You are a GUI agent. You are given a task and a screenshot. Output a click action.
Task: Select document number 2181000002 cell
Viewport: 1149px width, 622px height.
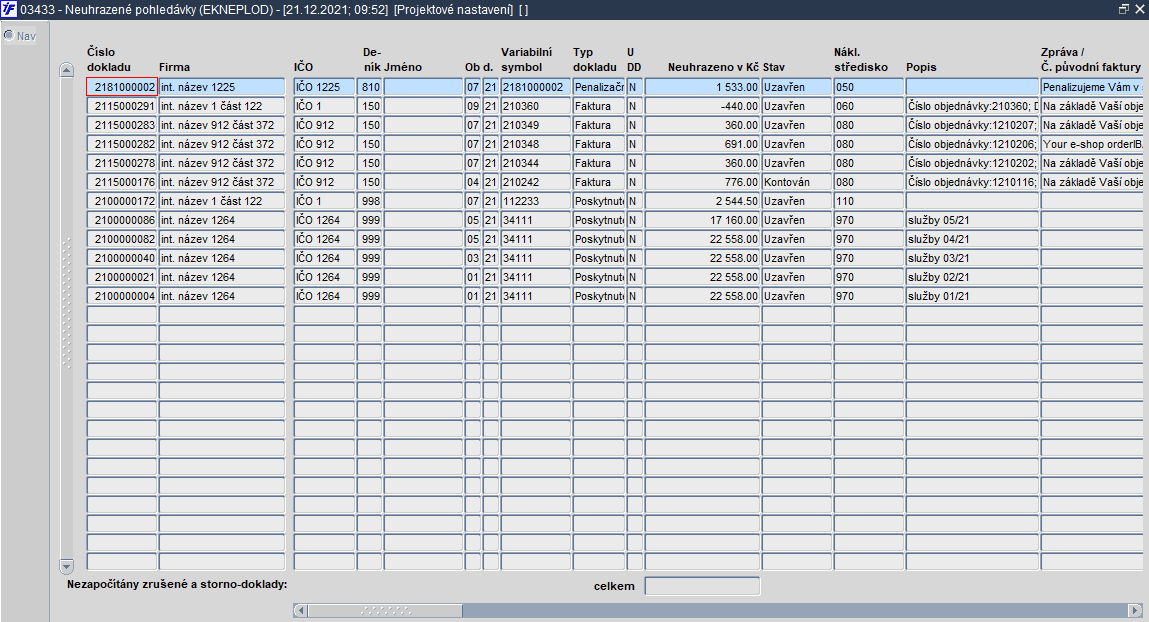[122, 87]
